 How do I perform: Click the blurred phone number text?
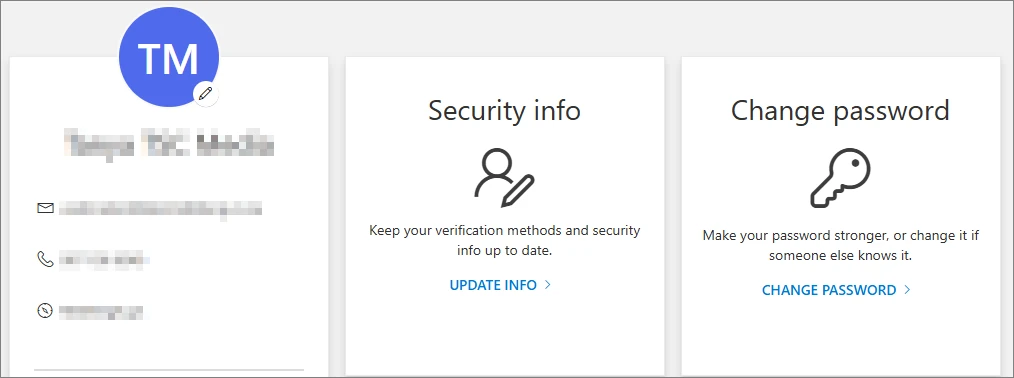pos(103,260)
